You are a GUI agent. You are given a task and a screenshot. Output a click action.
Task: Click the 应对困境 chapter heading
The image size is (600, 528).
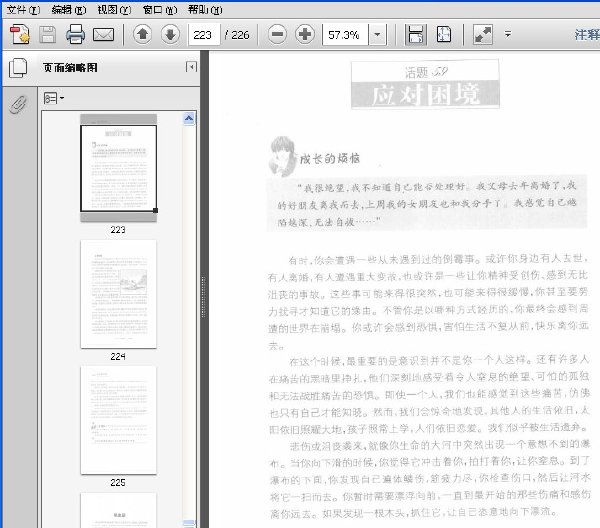(x=425, y=94)
